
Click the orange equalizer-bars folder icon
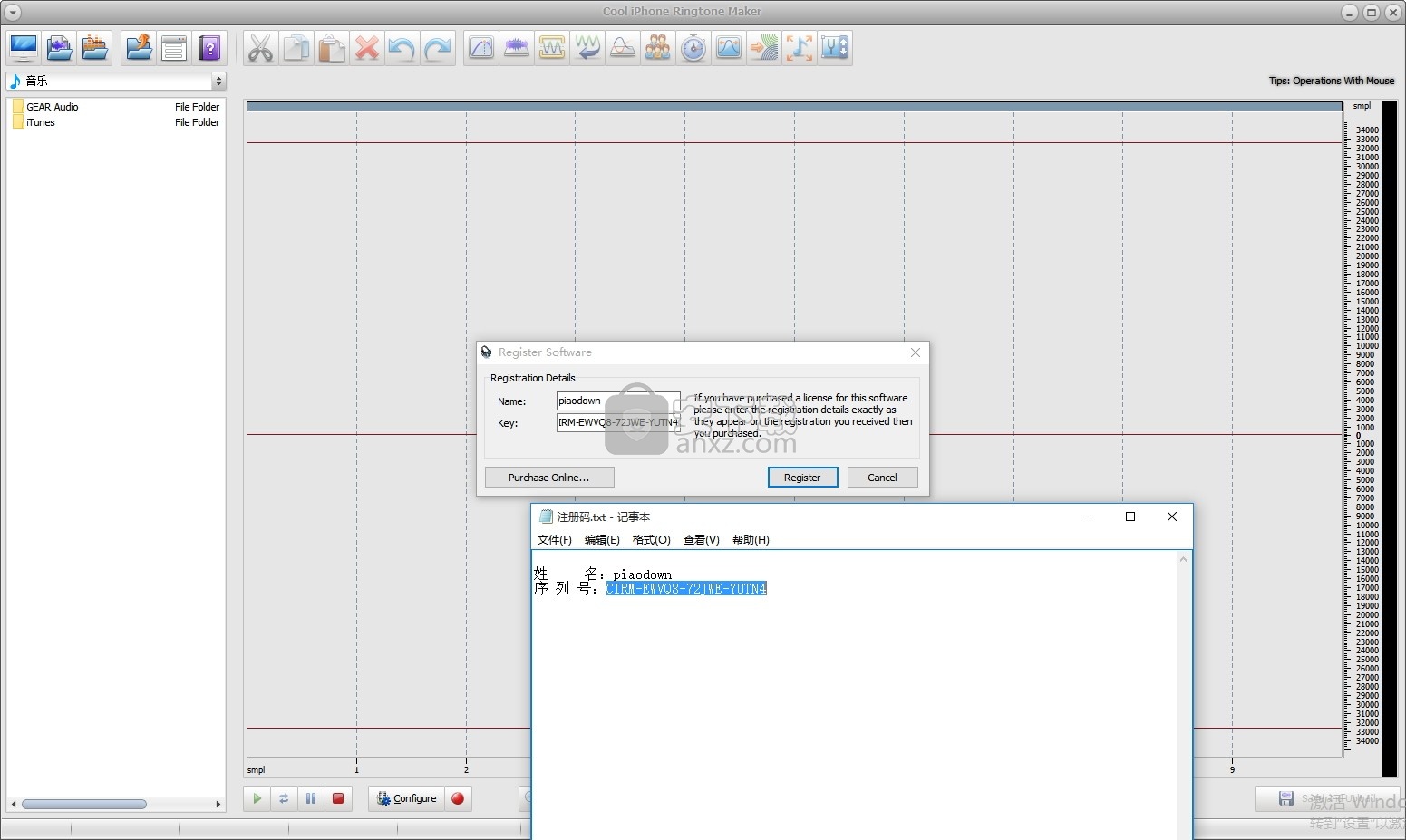[95, 47]
